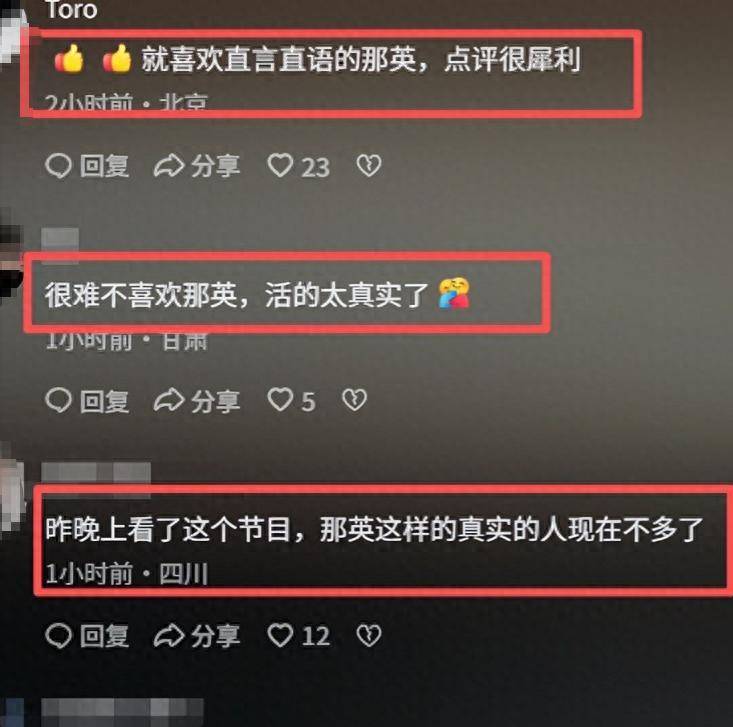Tap the broken heart next to 12 likes

(369, 636)
